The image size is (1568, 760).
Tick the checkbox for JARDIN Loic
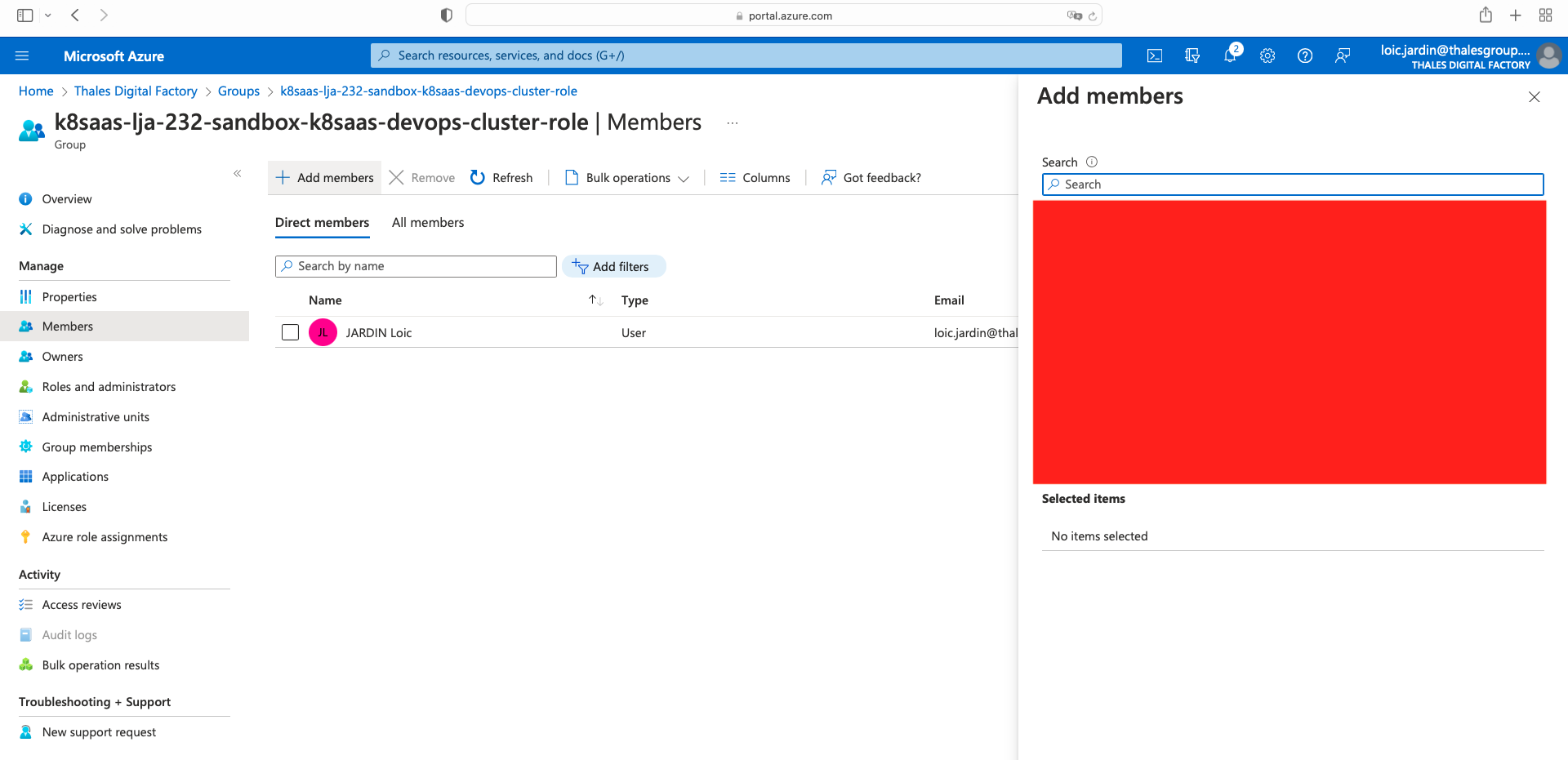[290, 332]
